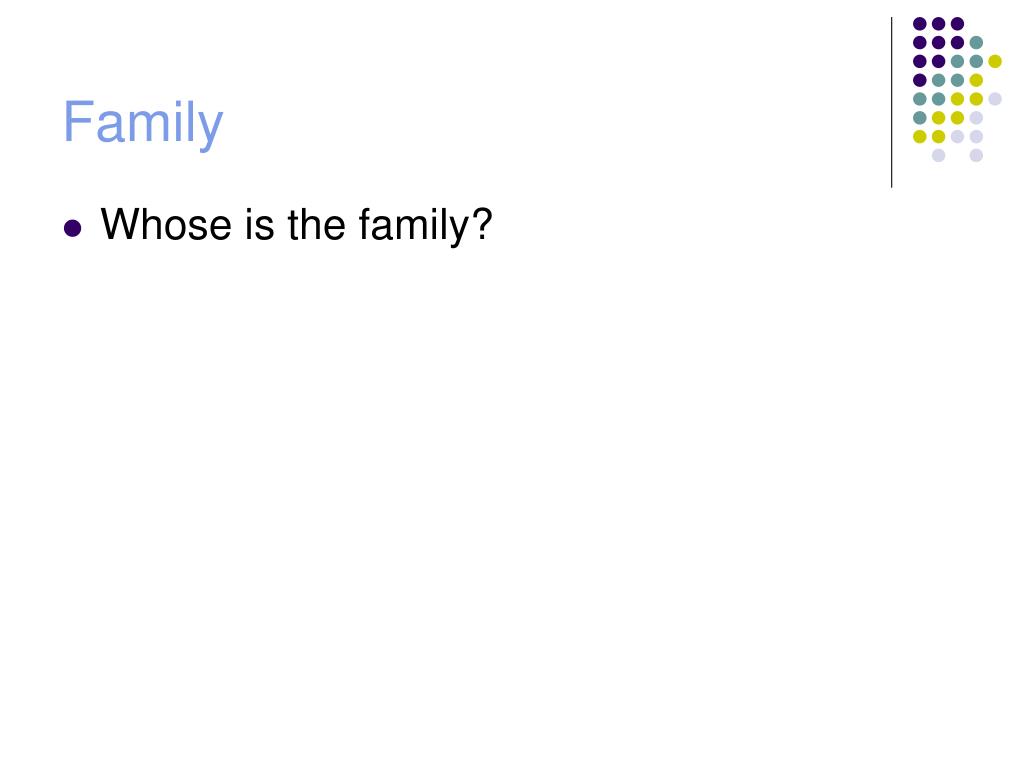Click the last purple dot in the top row
Viewport: 1024px width, 768px height.
(x=957, y=24)
